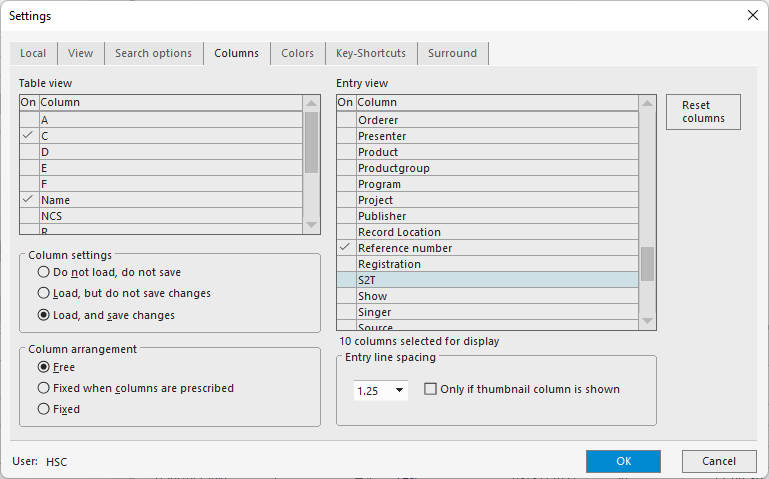
Task: Click the Reset columns button
Action: 703,112
